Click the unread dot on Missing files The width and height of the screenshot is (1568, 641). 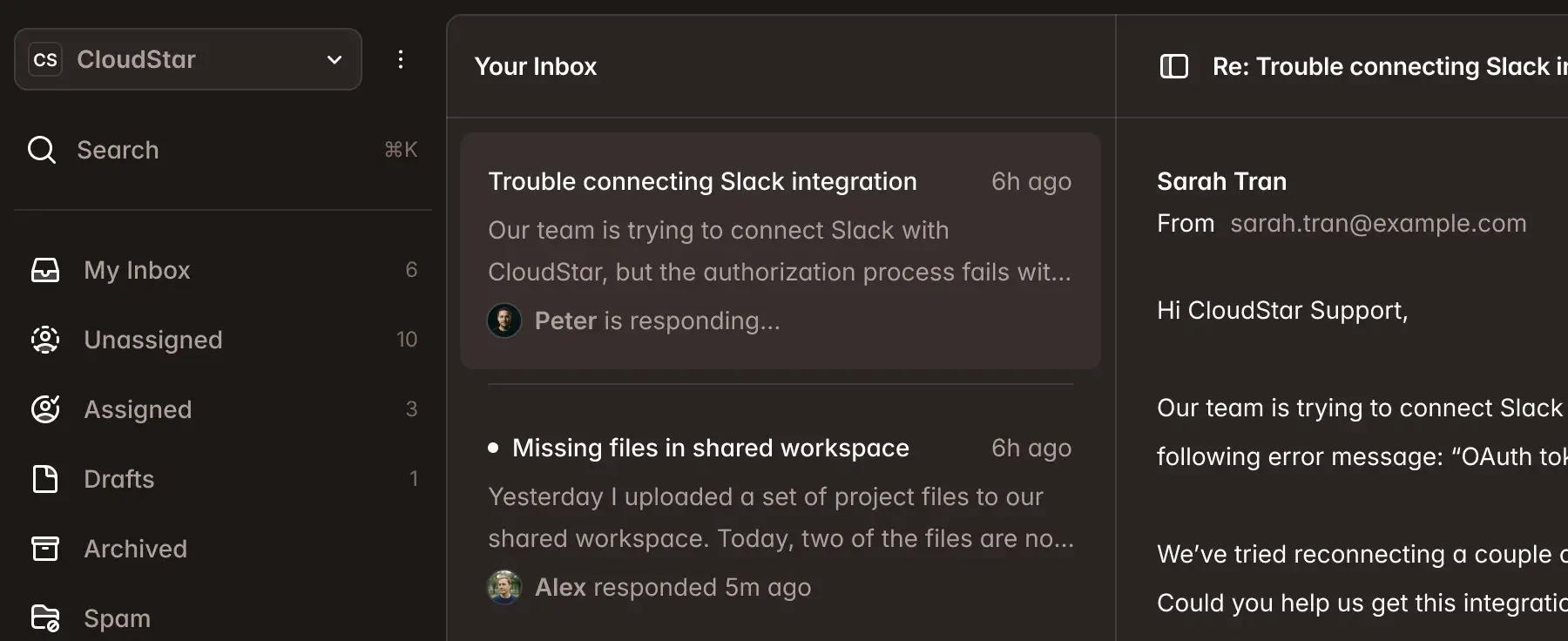click(493, 448)
